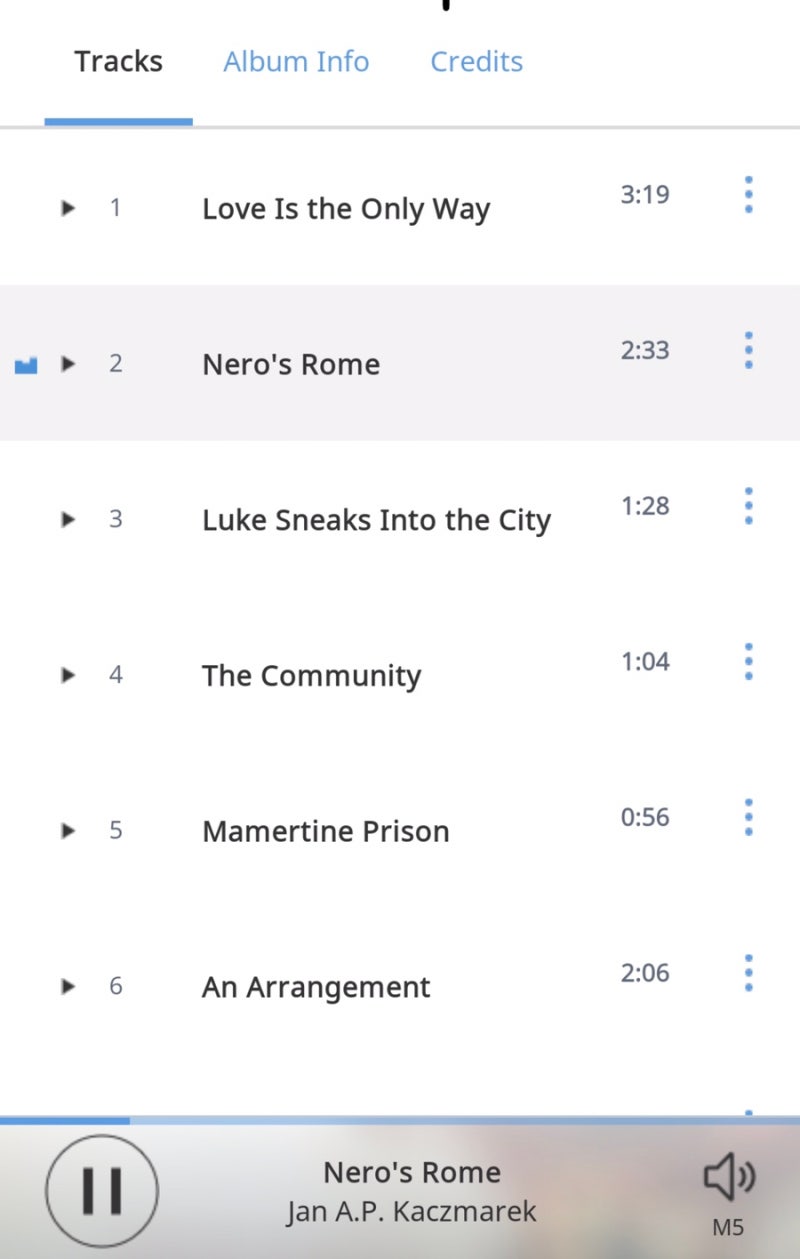The width and height of the screenshot is (800, 1259).
Task: Open three-dot menu for Nero's Rome
Action: coord(748,350)
